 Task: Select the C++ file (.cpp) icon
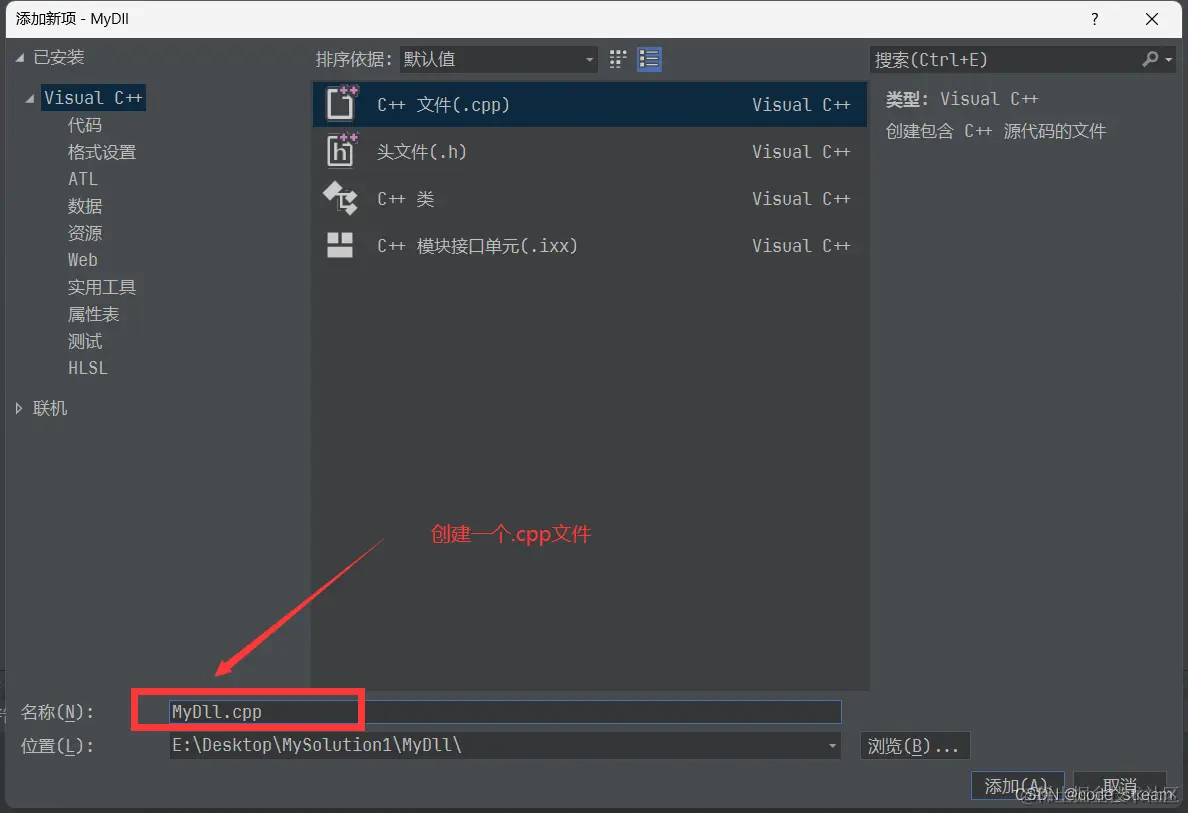342,104
